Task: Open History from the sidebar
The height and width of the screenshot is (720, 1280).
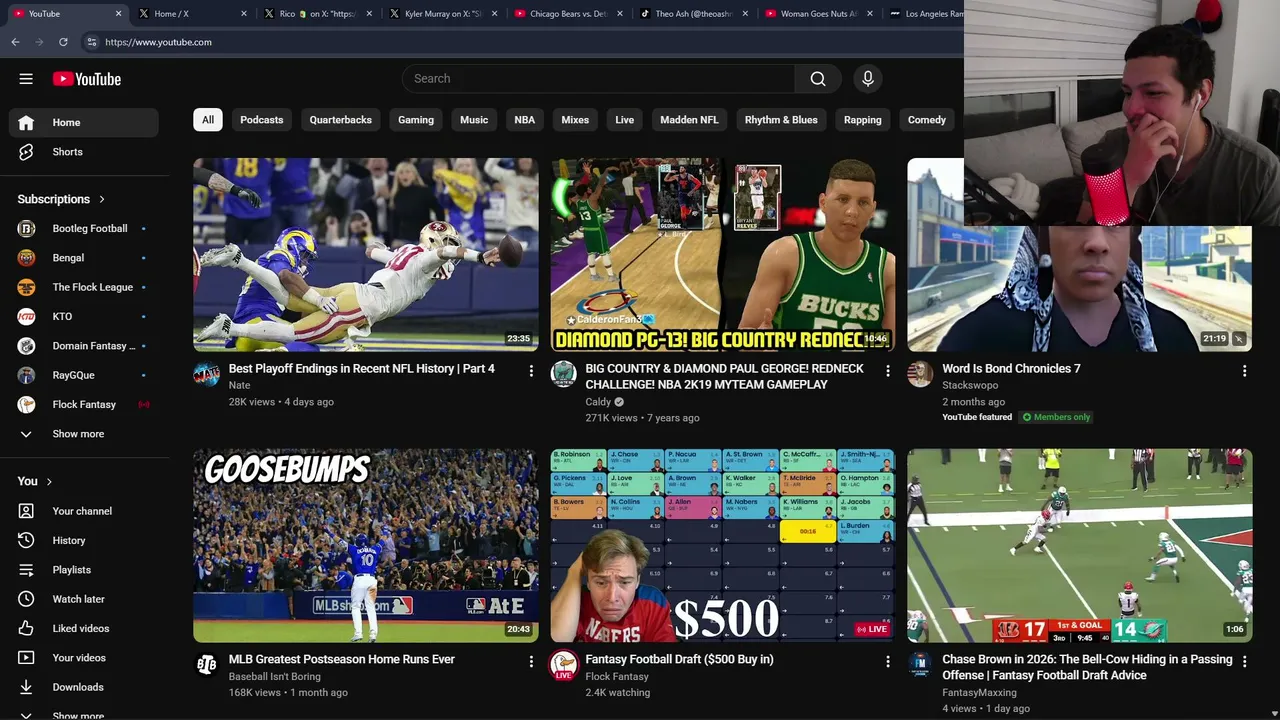Action: coord(84,540)
